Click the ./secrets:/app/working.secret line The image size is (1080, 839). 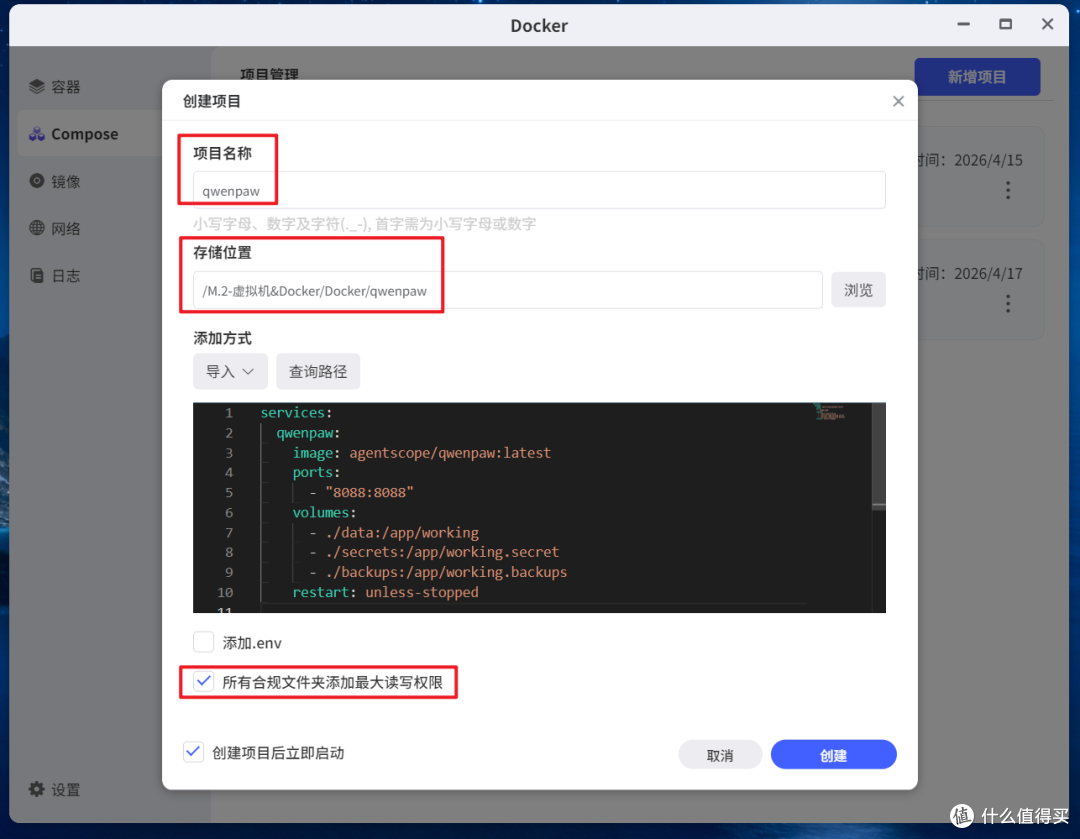click(x=434, y=552)
